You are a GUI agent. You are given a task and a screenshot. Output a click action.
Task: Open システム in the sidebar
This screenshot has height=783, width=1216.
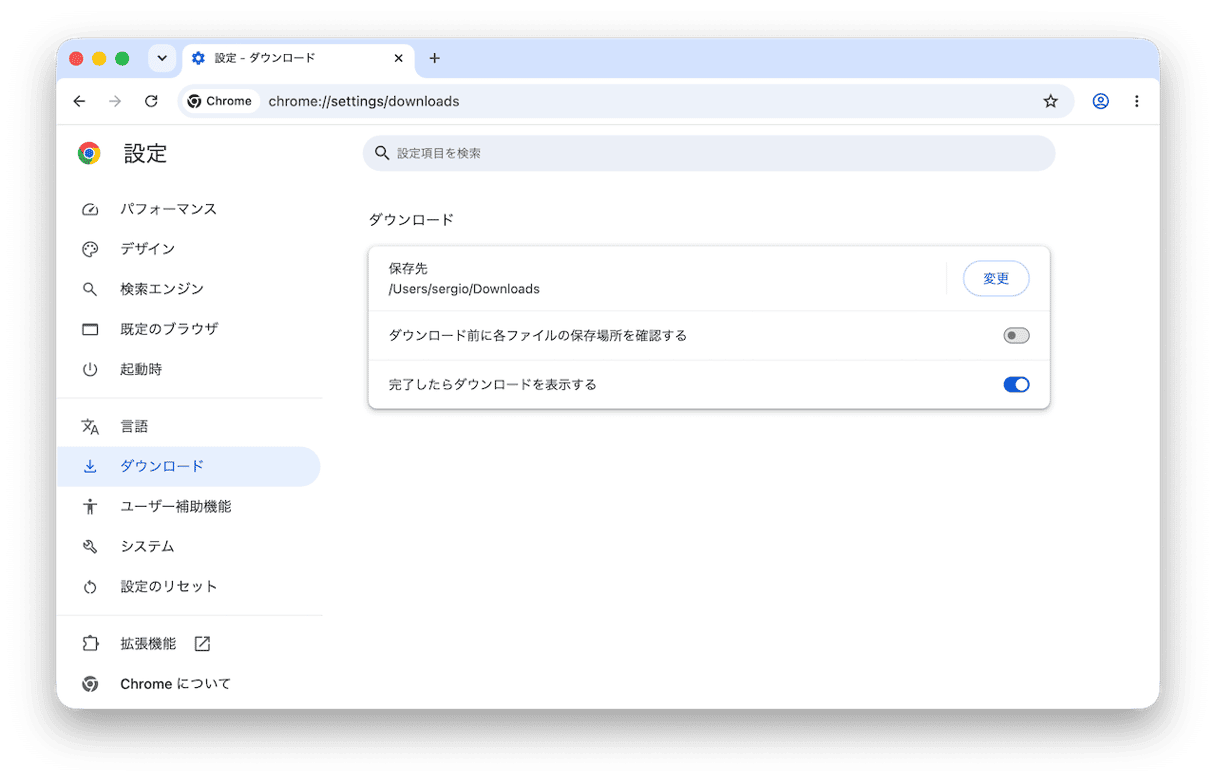tap(188, 547)
